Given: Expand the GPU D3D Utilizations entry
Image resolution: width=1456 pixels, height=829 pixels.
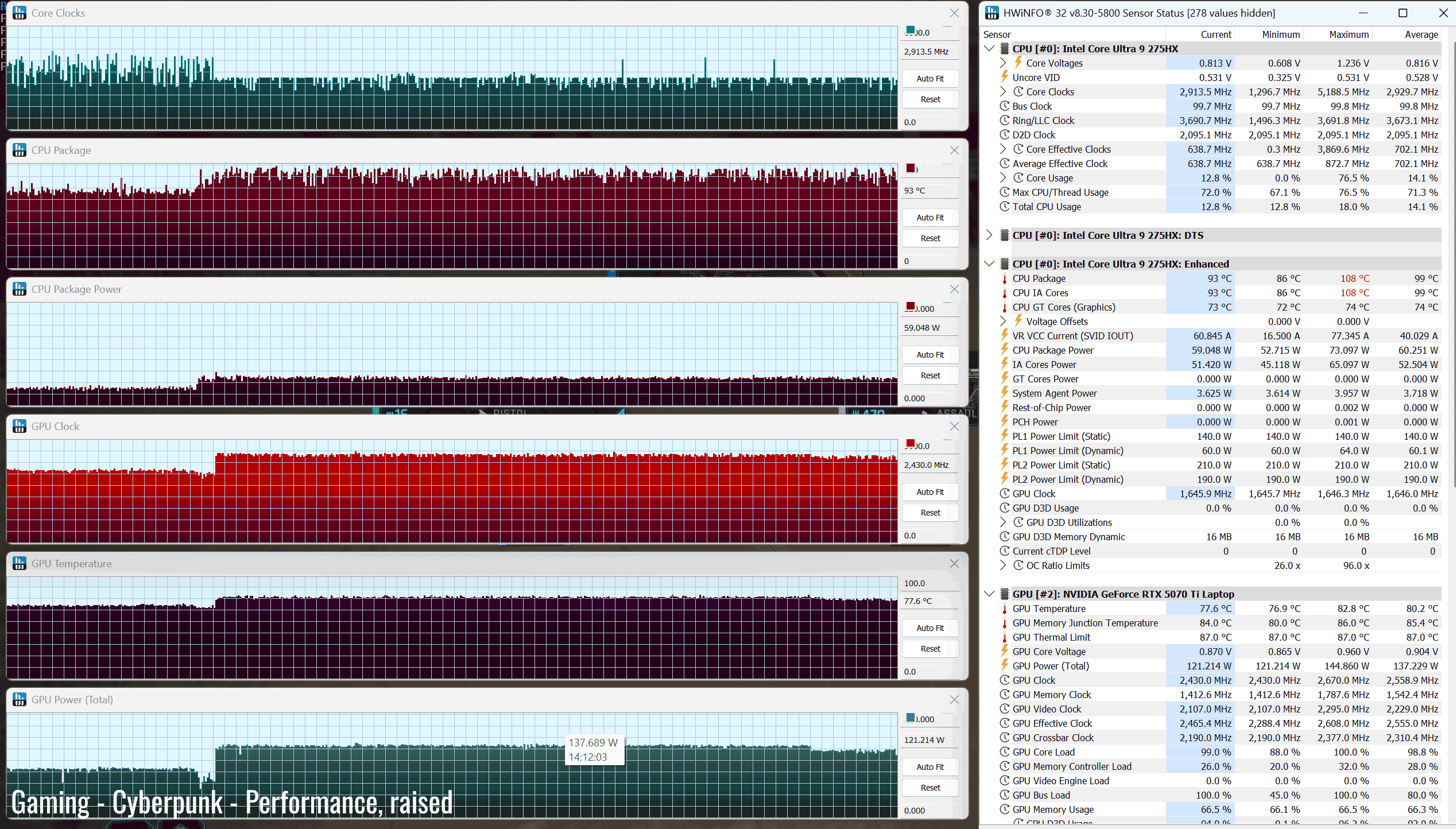Looking at the screenshot, I should (1002, 522).
